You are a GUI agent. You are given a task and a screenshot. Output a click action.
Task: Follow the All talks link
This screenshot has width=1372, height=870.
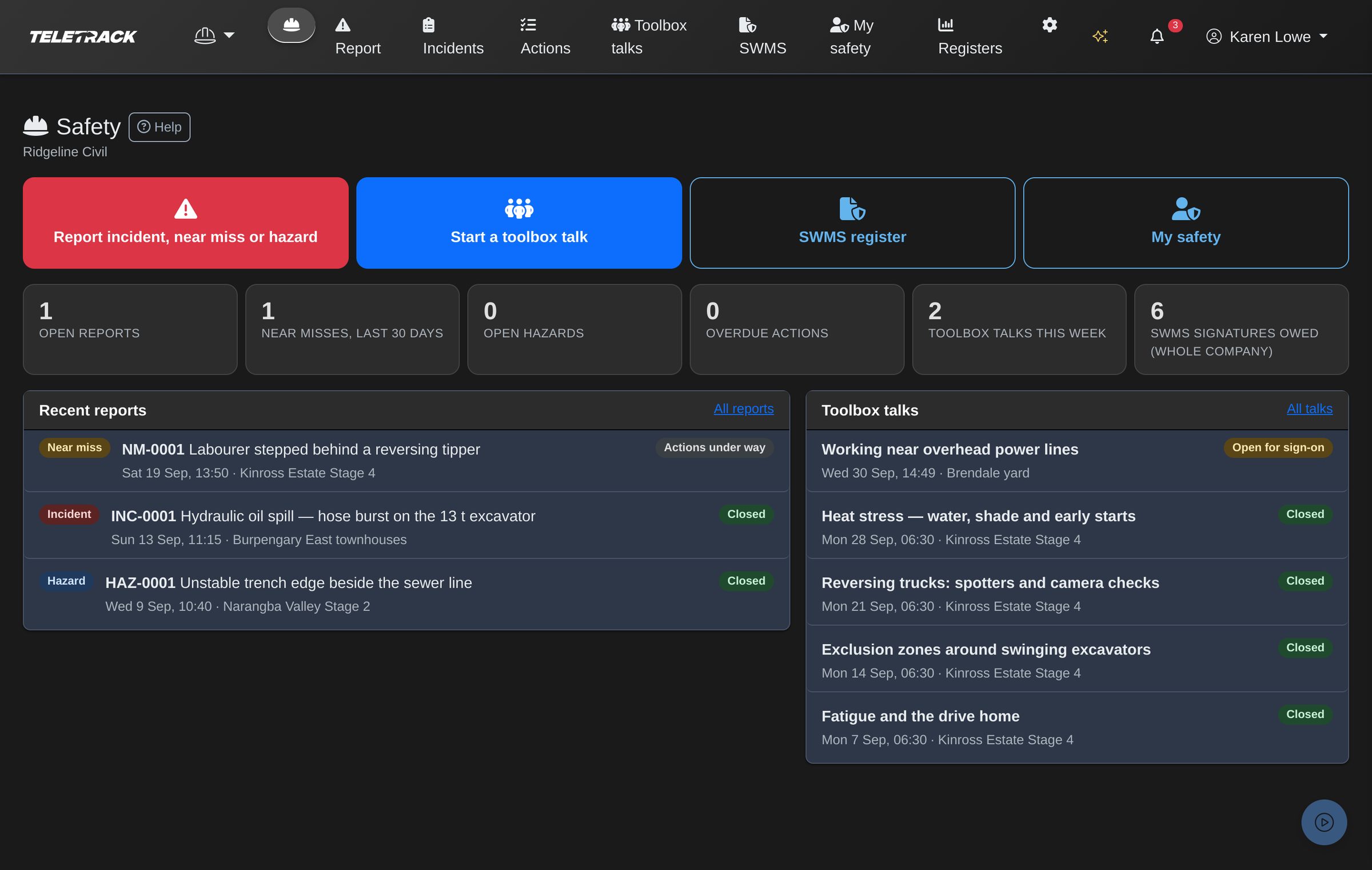[x=1309, y=409]
